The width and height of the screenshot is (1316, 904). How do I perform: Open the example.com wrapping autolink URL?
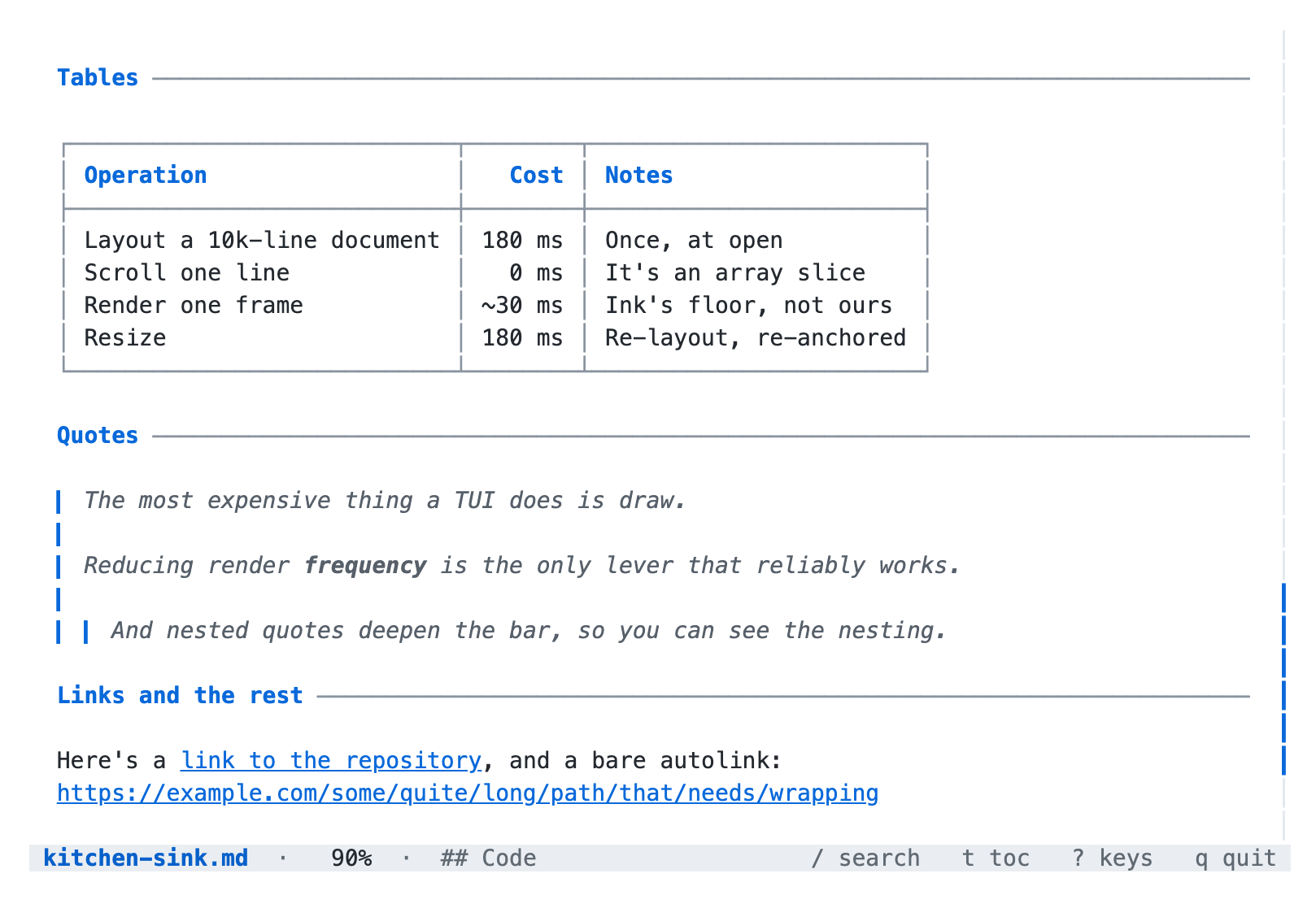468,793
